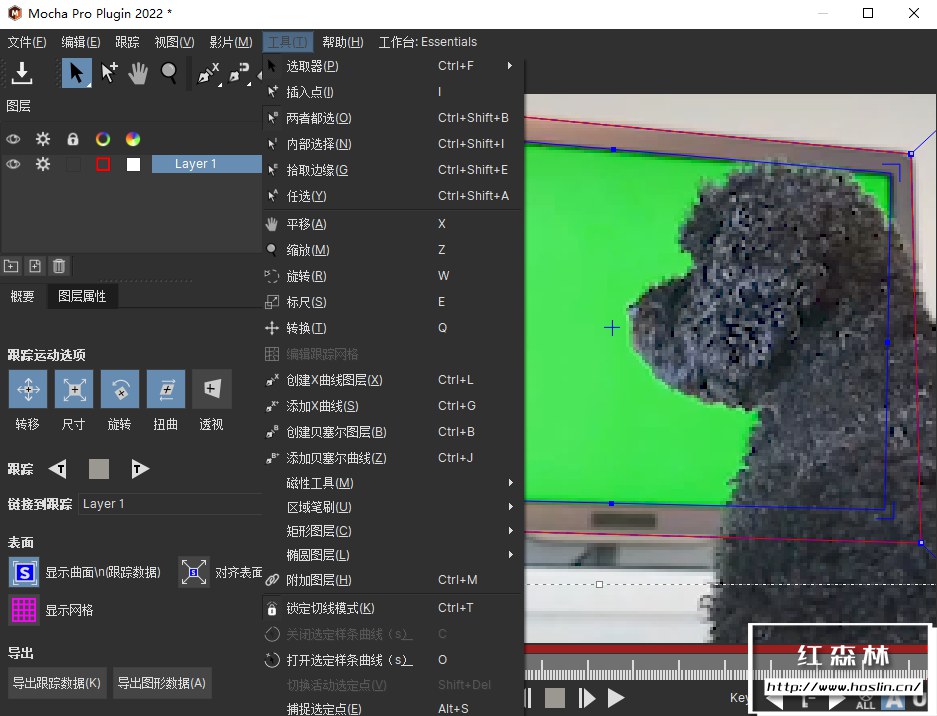Open the Clip import icon below the menu bar
937x716 pixels.
22,72
